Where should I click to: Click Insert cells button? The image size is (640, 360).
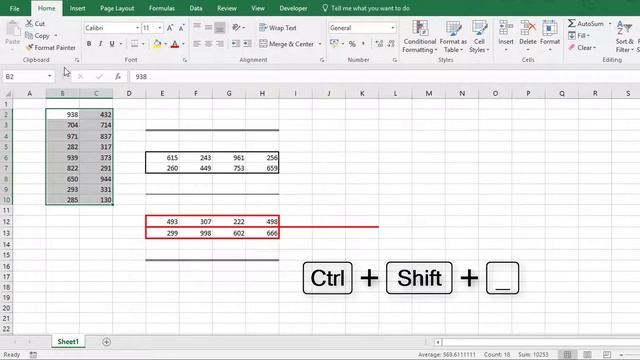point(506,36)
